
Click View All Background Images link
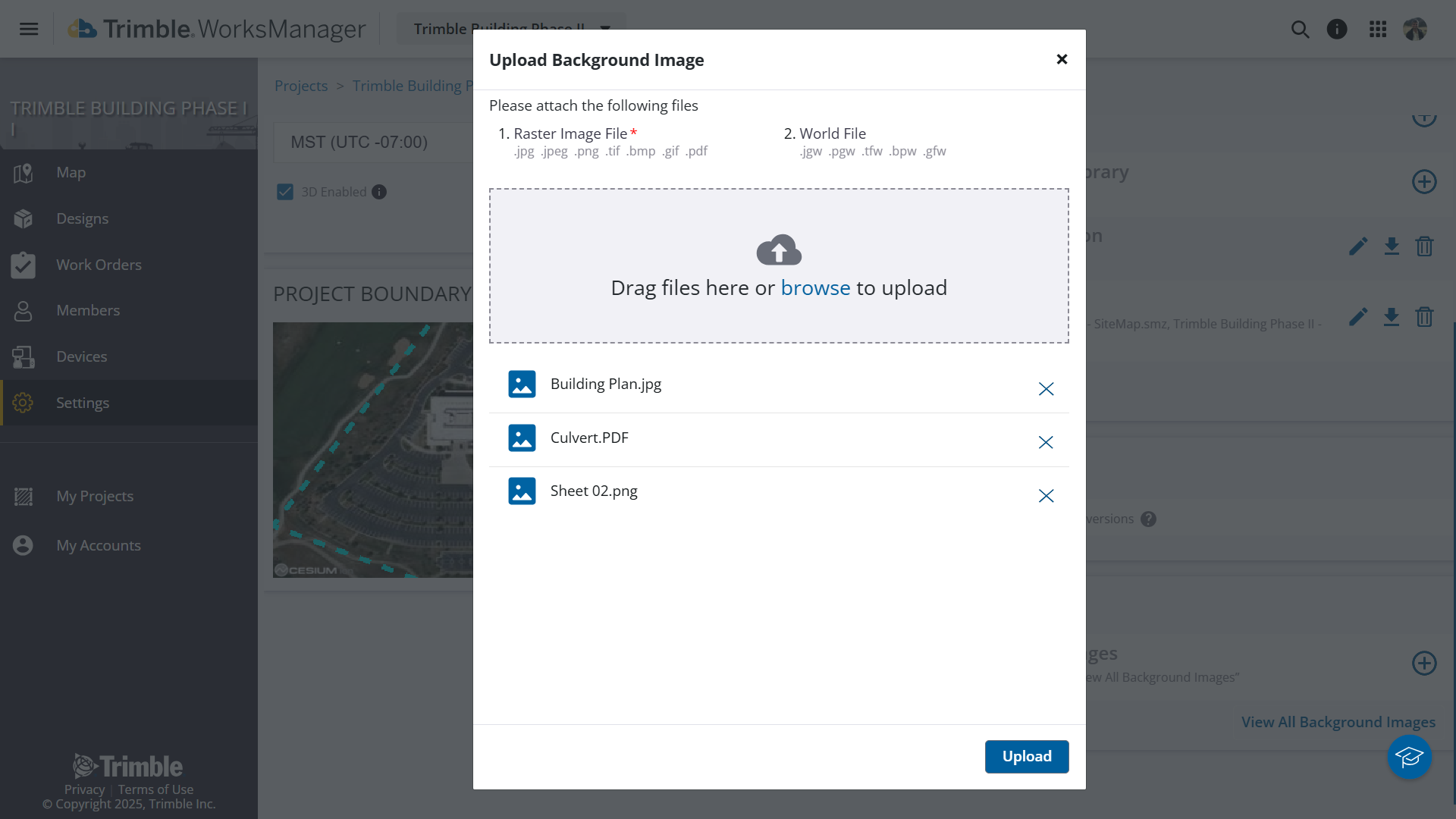coord(1338,722)
